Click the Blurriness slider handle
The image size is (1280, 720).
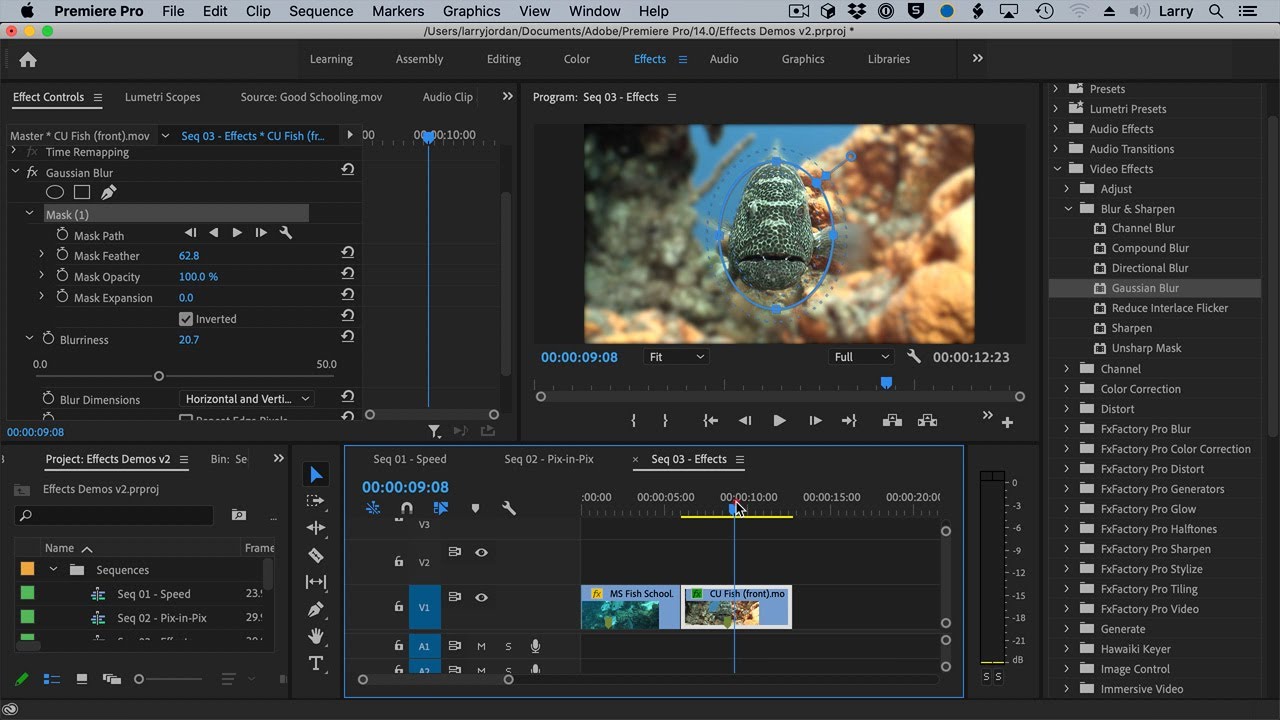pos(159,376)
